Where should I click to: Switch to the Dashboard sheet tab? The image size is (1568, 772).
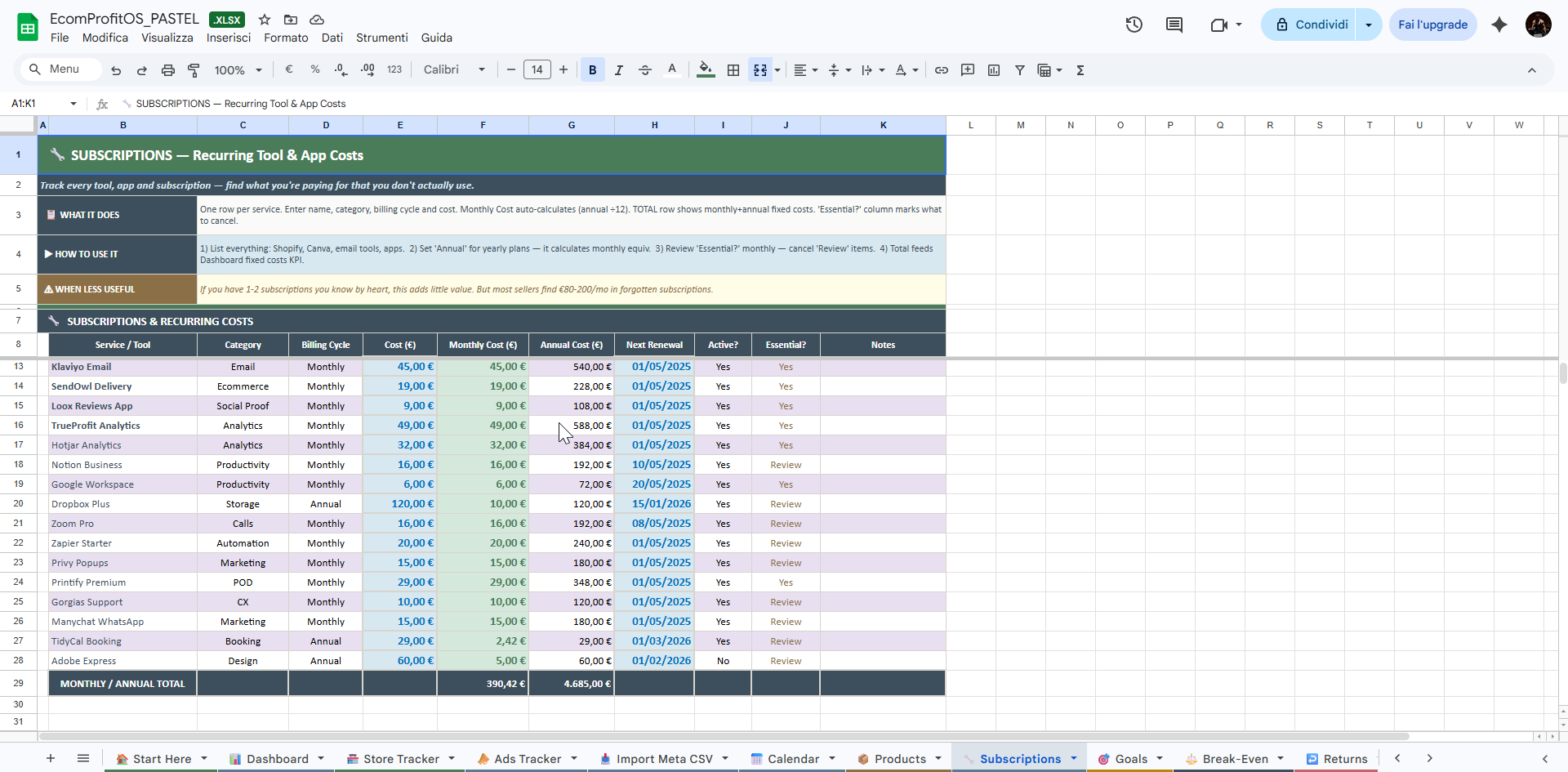[277, 759]
